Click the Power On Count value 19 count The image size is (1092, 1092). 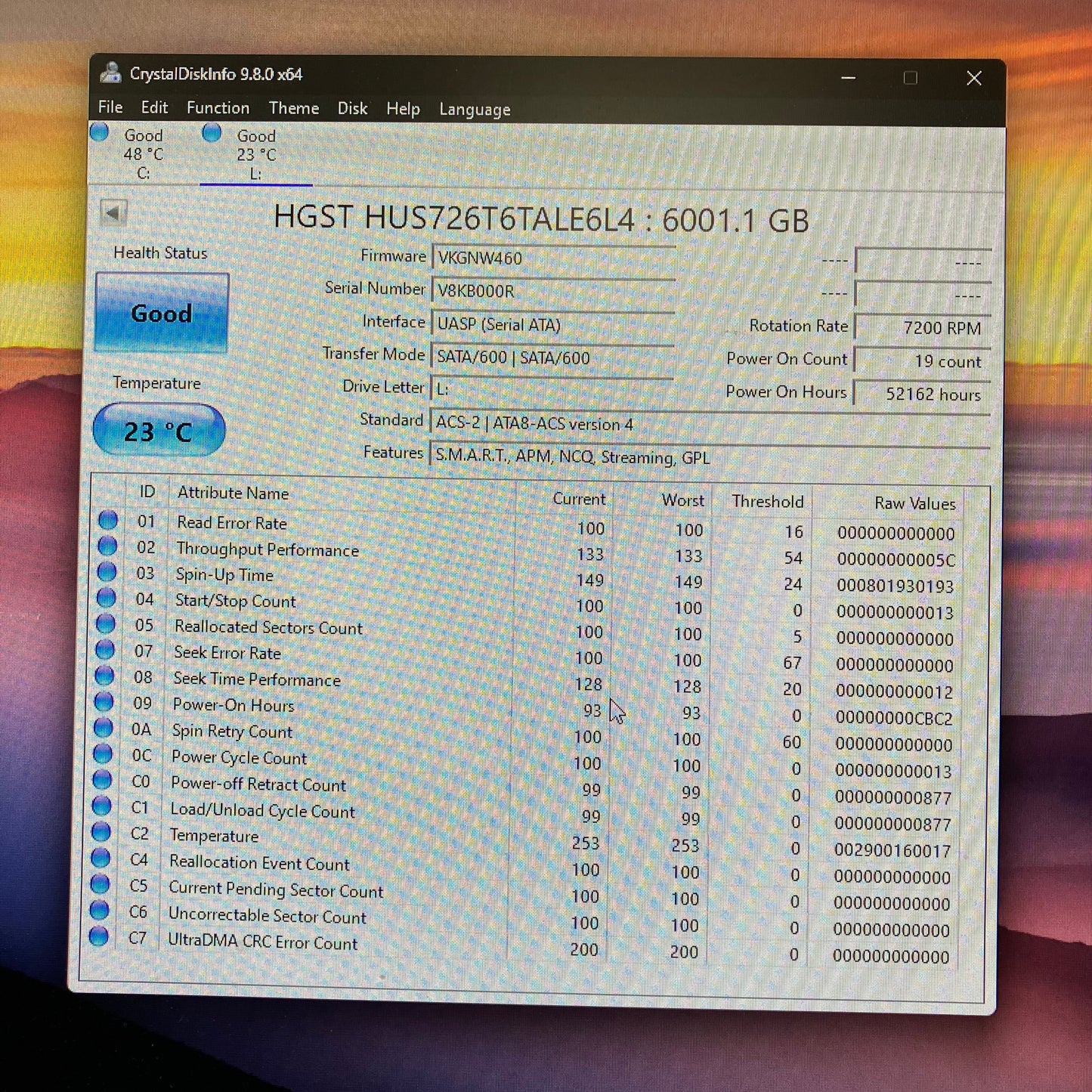923,360
